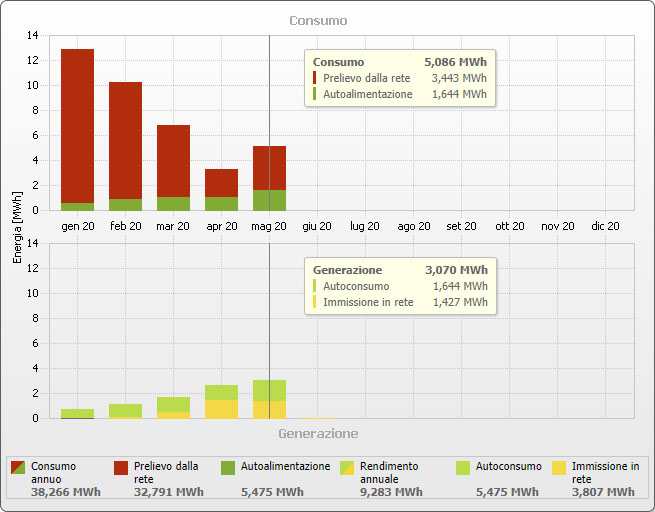Click the 'gen 20' axis label
This screenshot has height=512, width=655.
[x=78, y=226]
